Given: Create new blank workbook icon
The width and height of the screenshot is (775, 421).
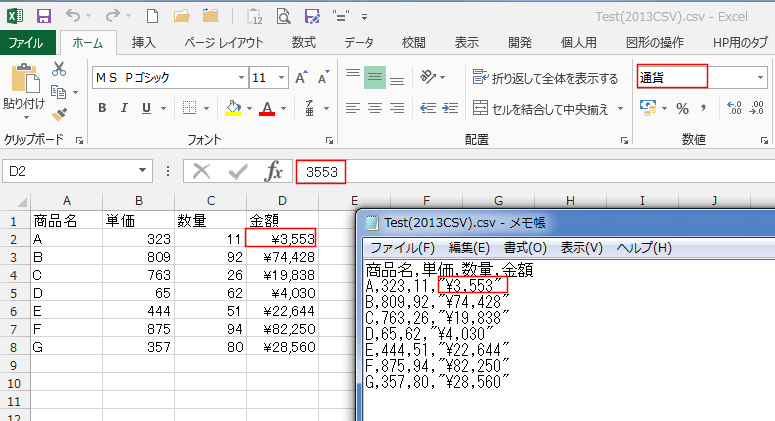Looking at the screenshot, I should click(152, 16).
